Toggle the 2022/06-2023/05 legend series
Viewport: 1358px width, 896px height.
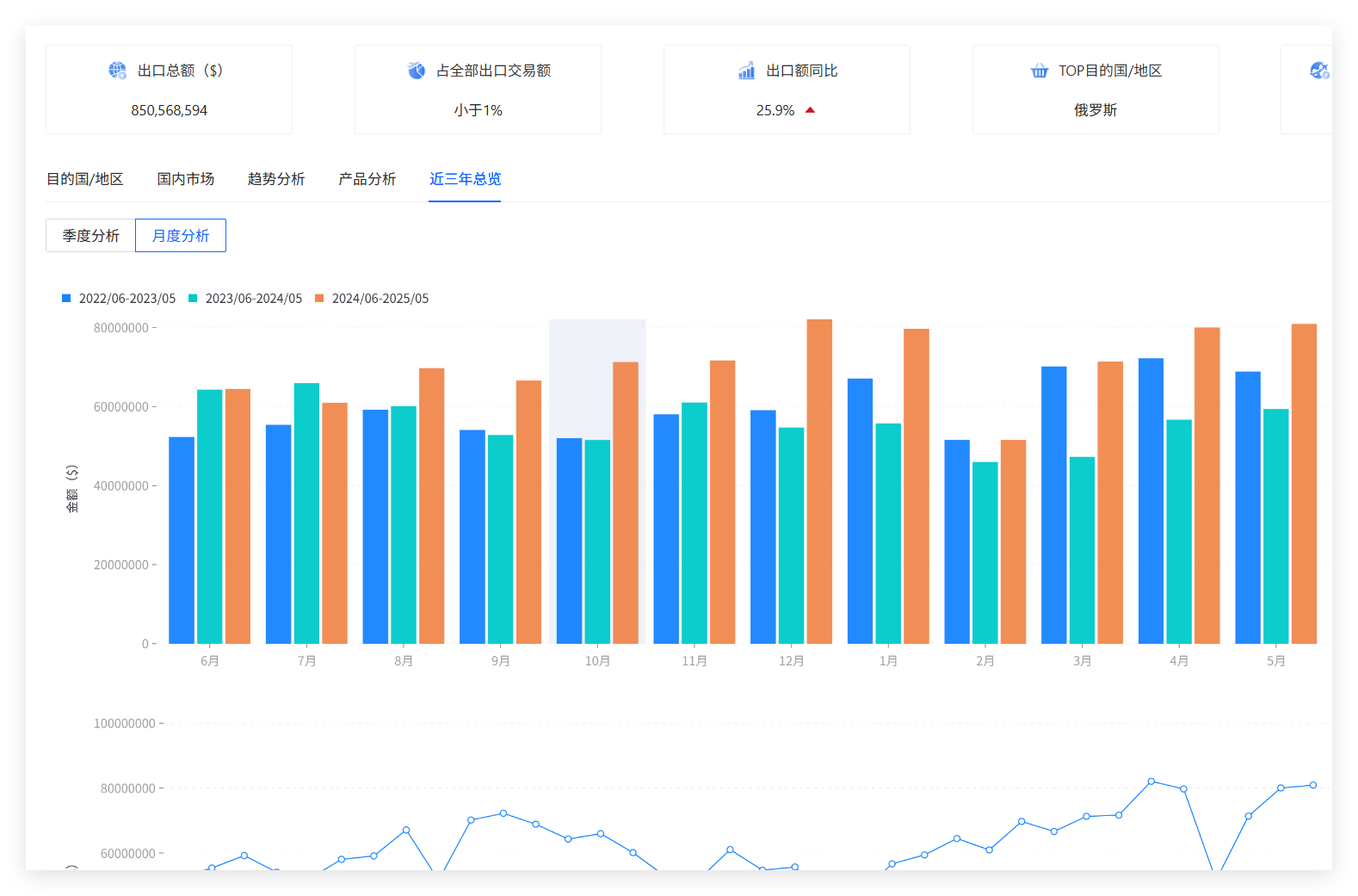(x=119, y=299)
